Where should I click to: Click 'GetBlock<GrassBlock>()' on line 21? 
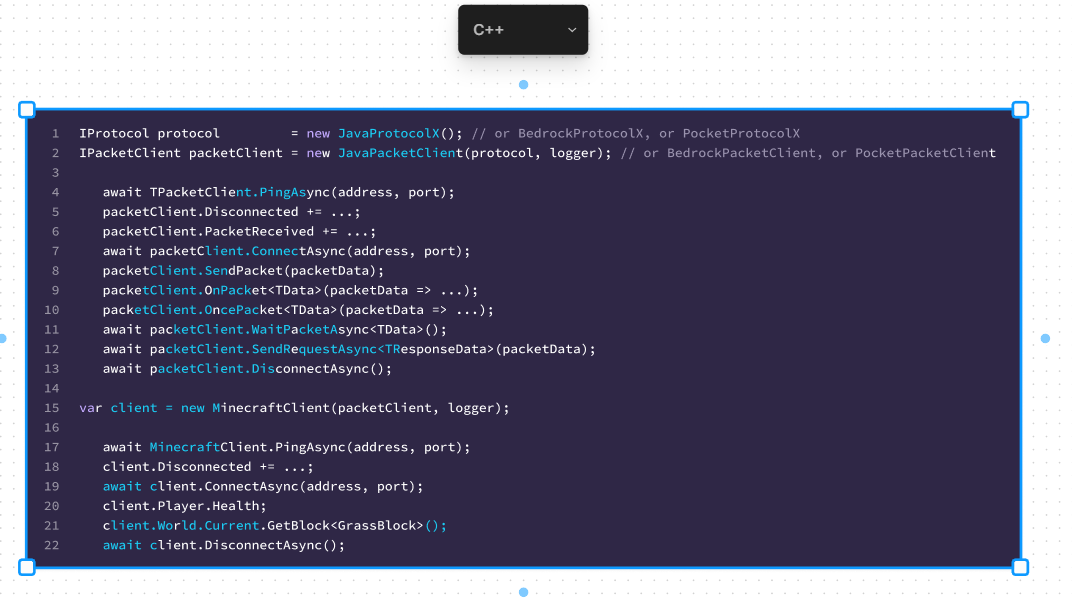[x=353, y=526]
